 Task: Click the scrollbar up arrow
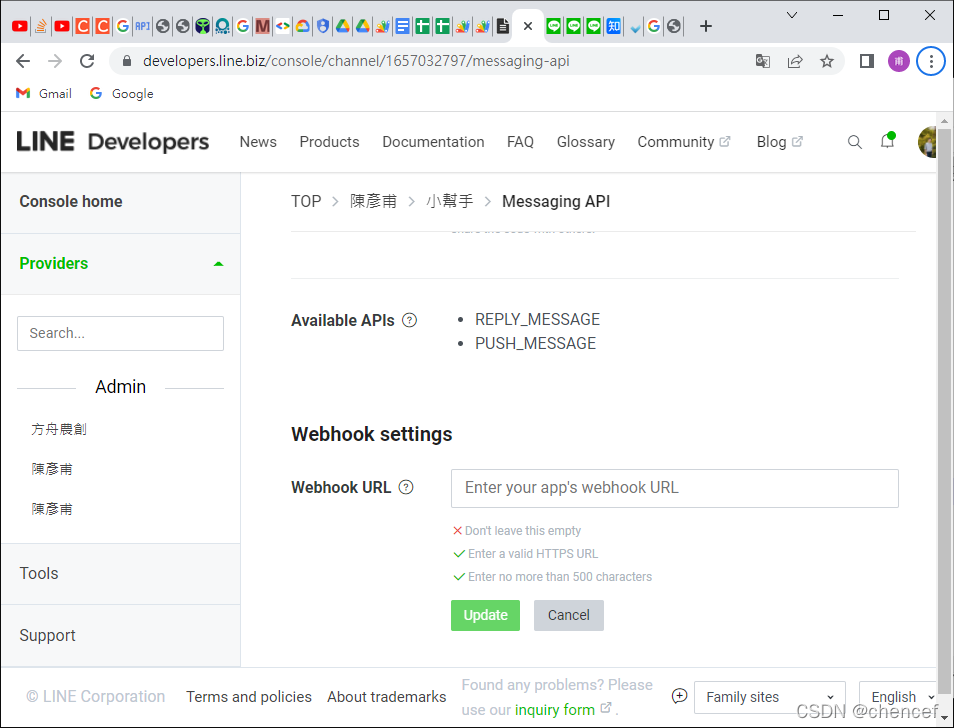944,120
